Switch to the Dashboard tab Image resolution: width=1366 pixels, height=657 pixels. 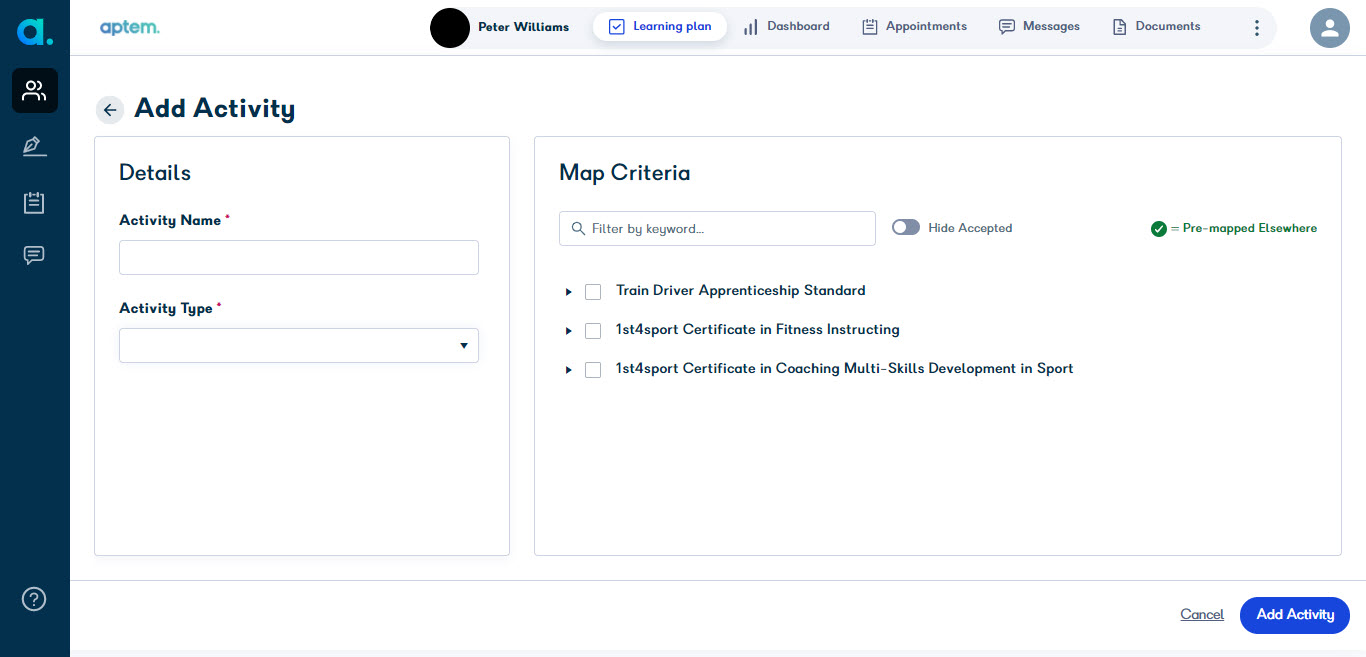(786, 27)
